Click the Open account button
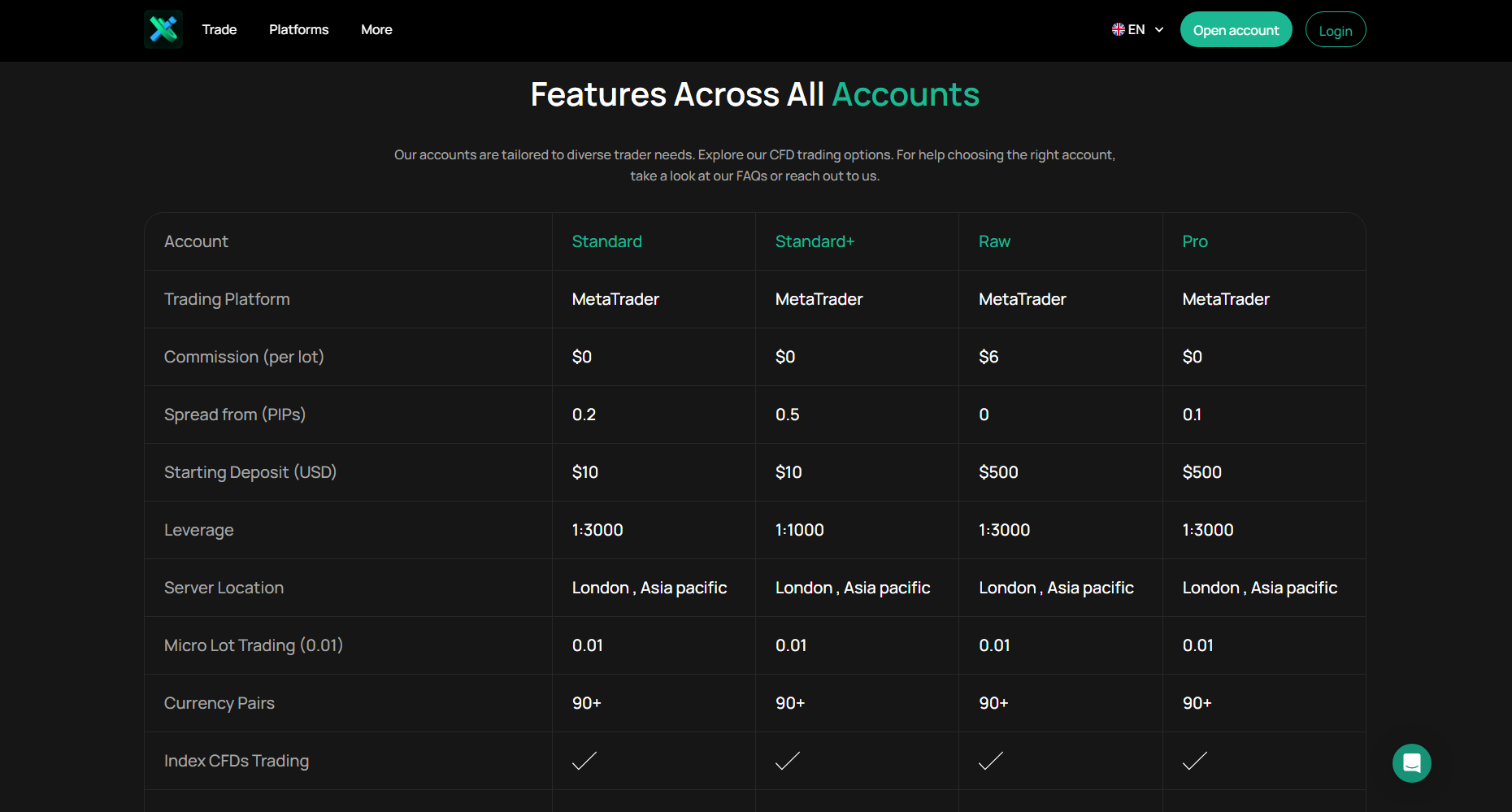Image resolution: width=1512 pixels, height=812 pixels. click(1236, 29)
